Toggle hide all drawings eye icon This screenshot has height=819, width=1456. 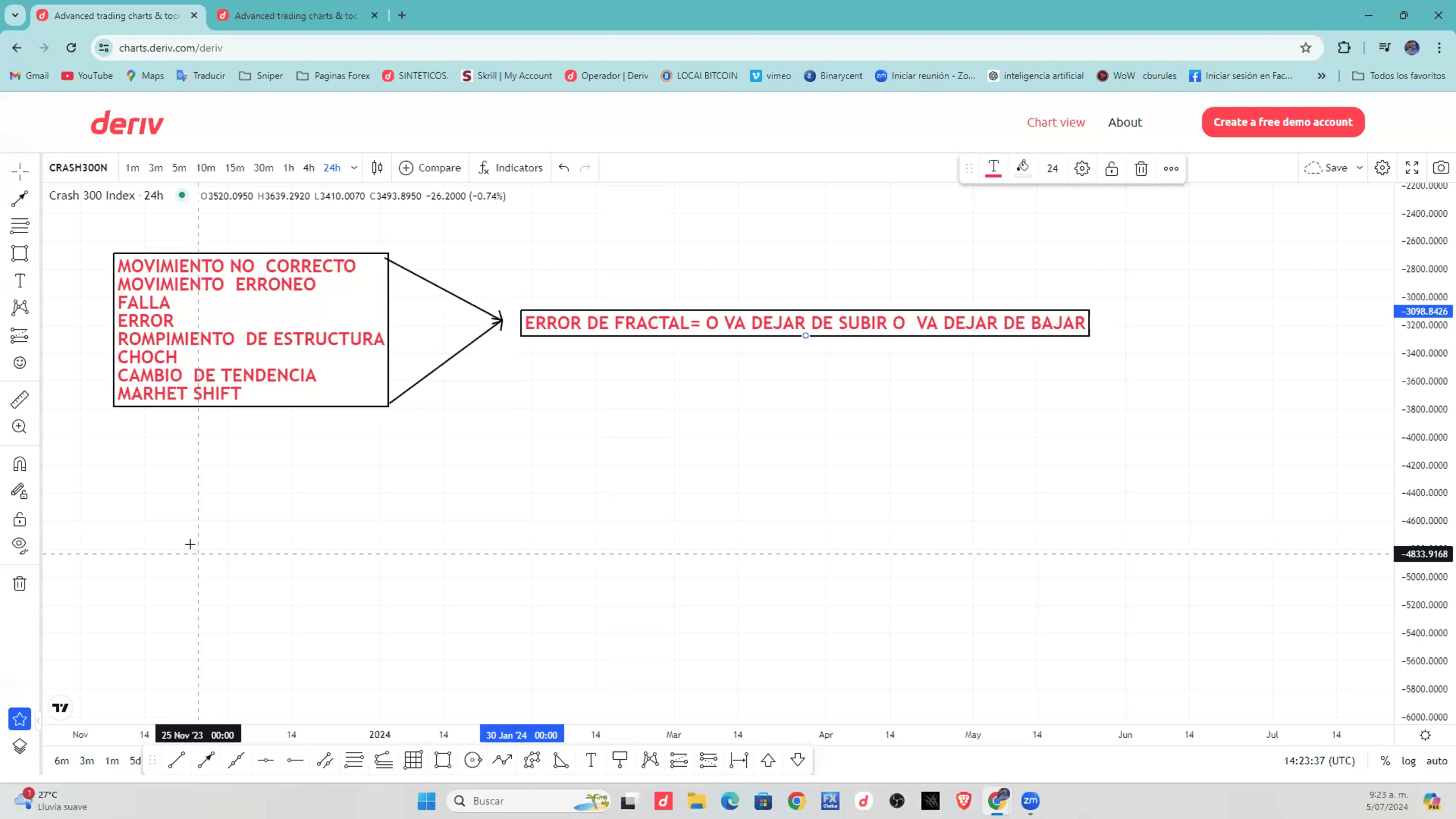[19, 545]
